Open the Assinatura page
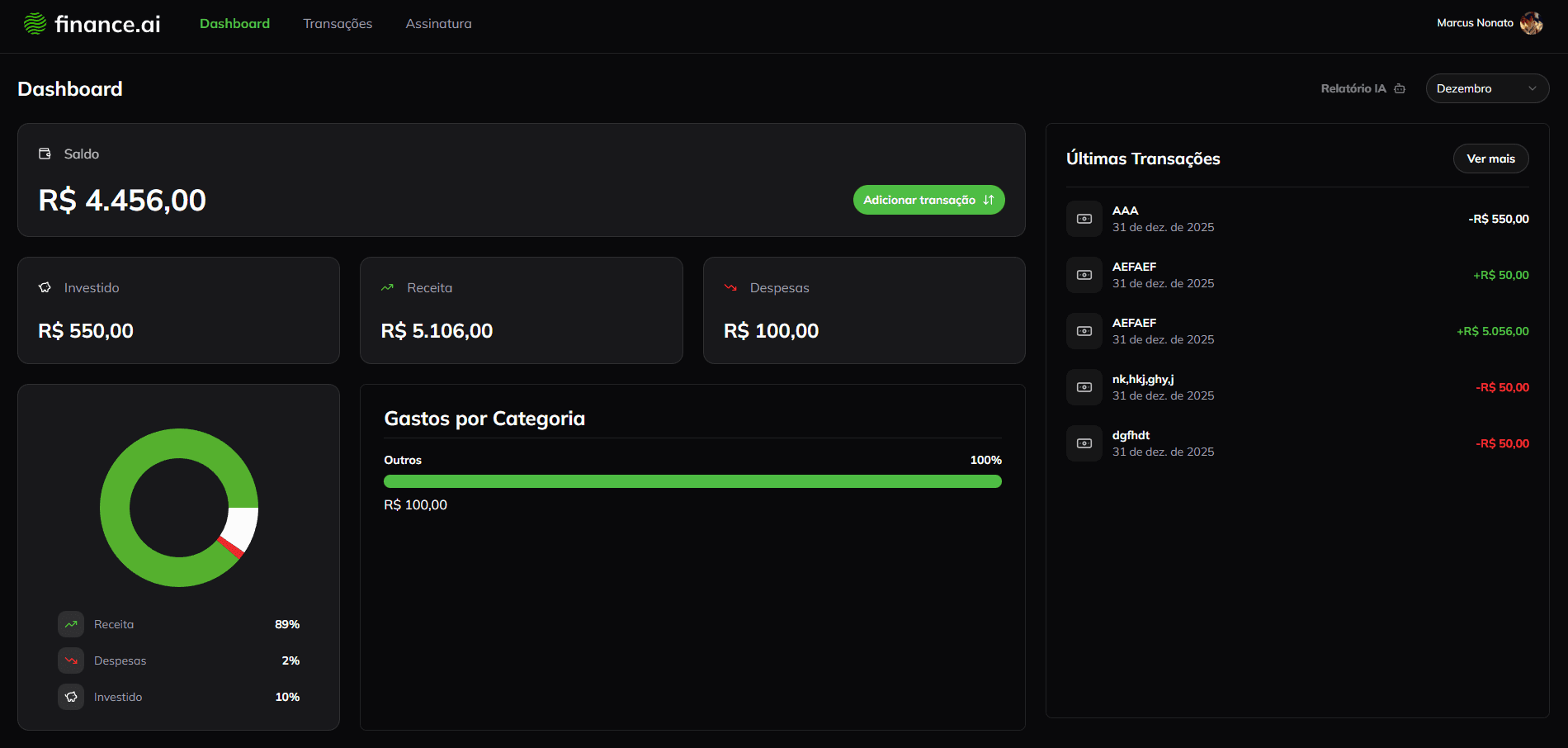 (x=438, y=24)
